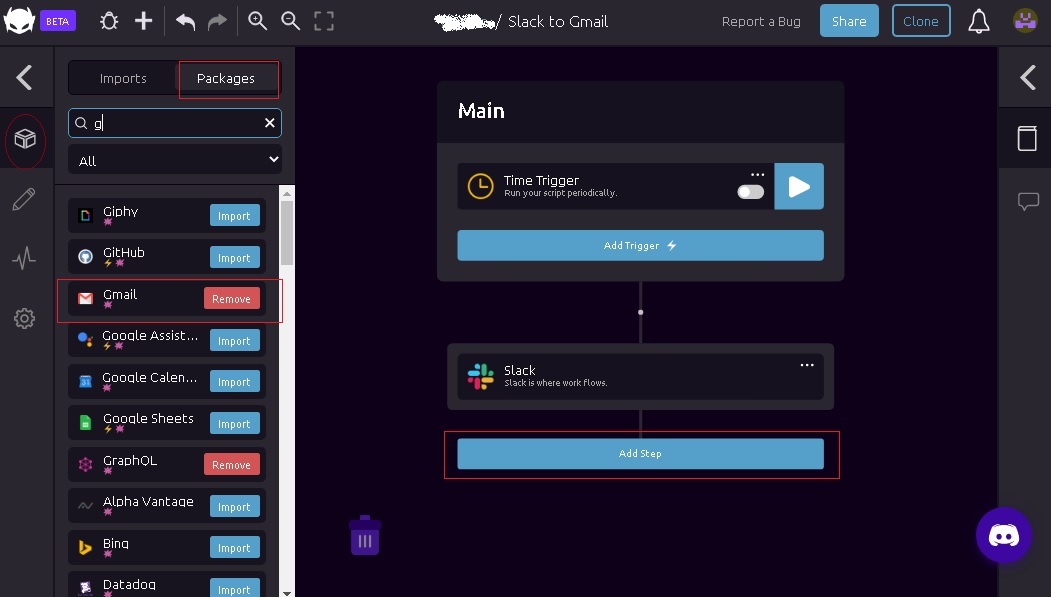Zoom out of the canvas
Image resolution: width=1051 pixels, height=597 pixels.
[x=290, y=21]
